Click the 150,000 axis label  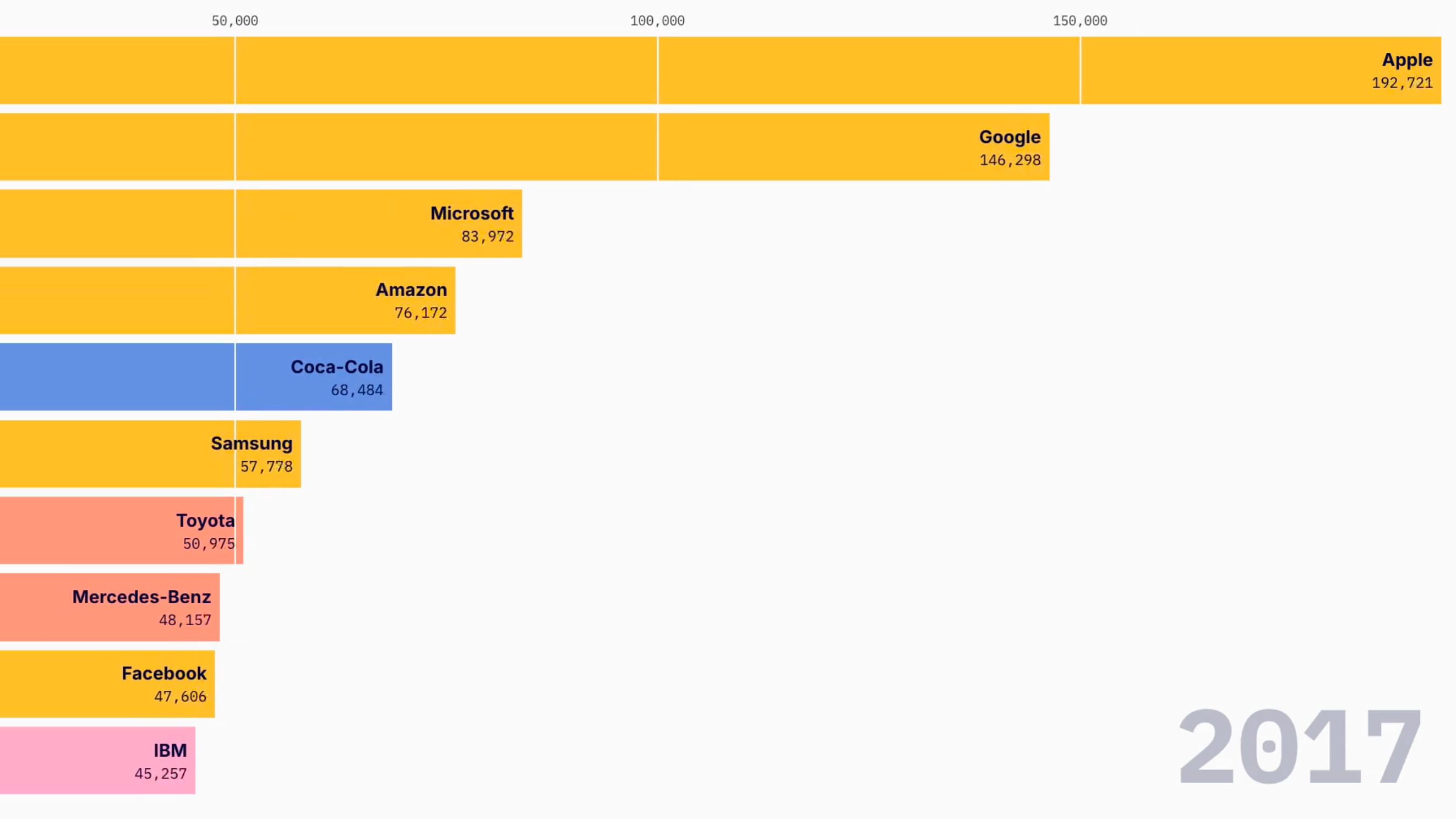point(1079,20)
